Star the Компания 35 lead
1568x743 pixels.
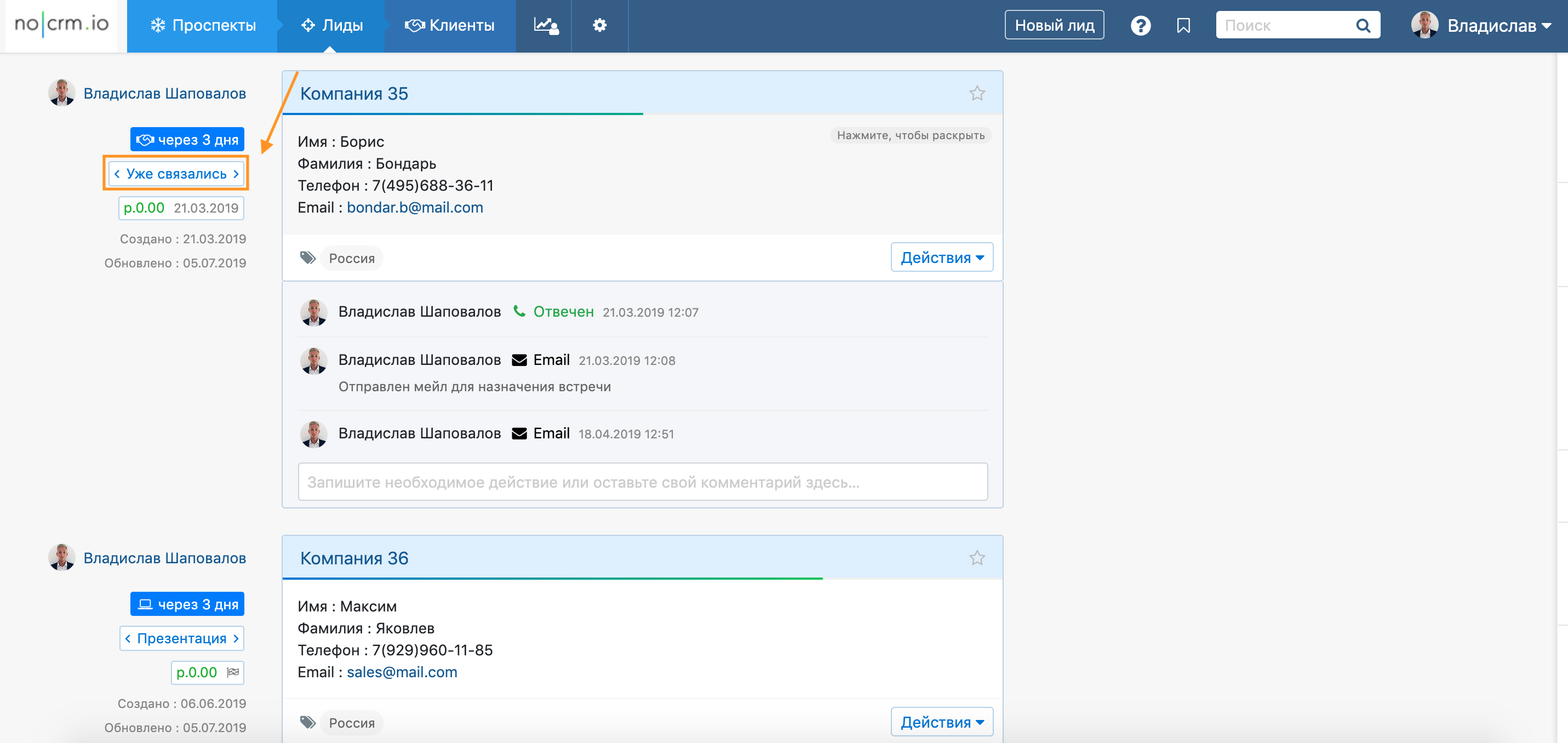pos(976,94)
